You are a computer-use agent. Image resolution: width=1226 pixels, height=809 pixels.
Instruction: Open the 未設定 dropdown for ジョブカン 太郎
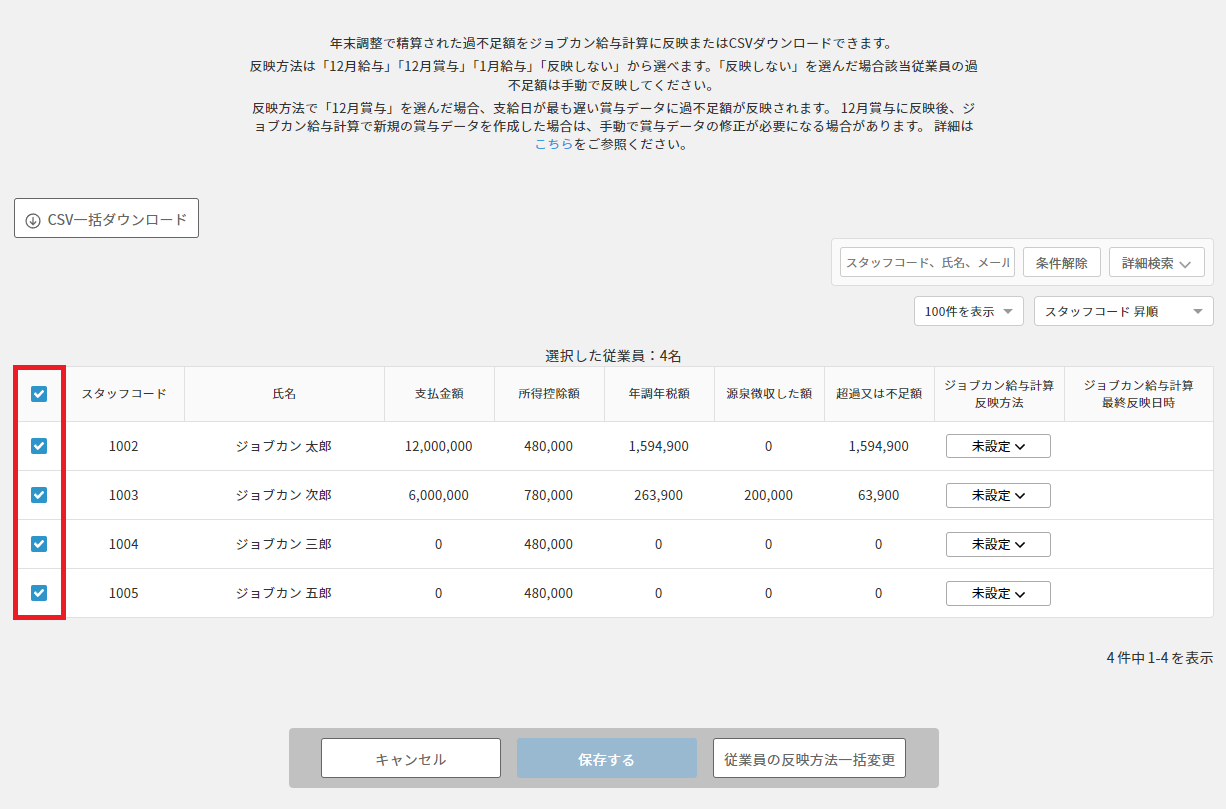[x=998, y=446]
